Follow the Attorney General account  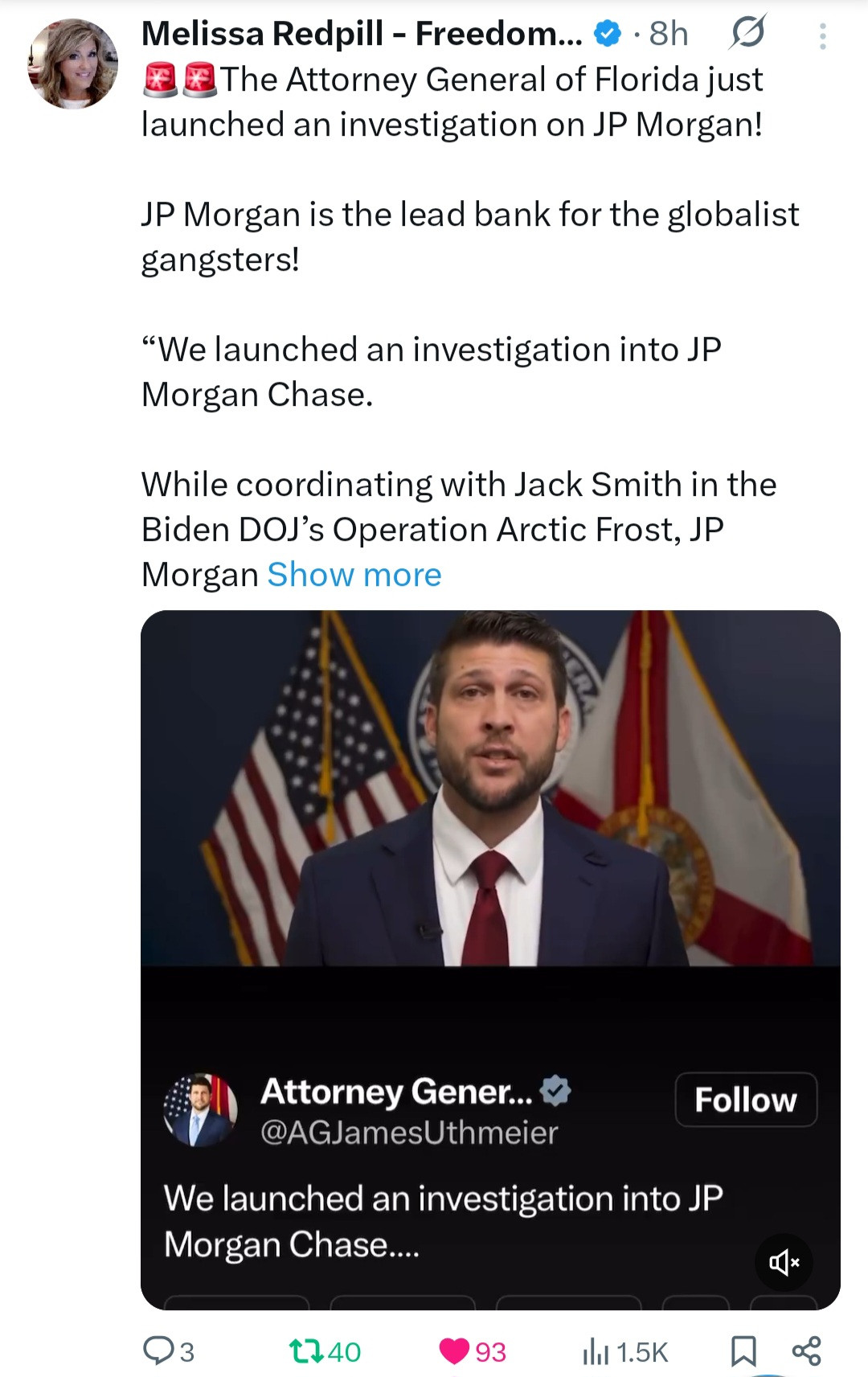point(745,1100)
